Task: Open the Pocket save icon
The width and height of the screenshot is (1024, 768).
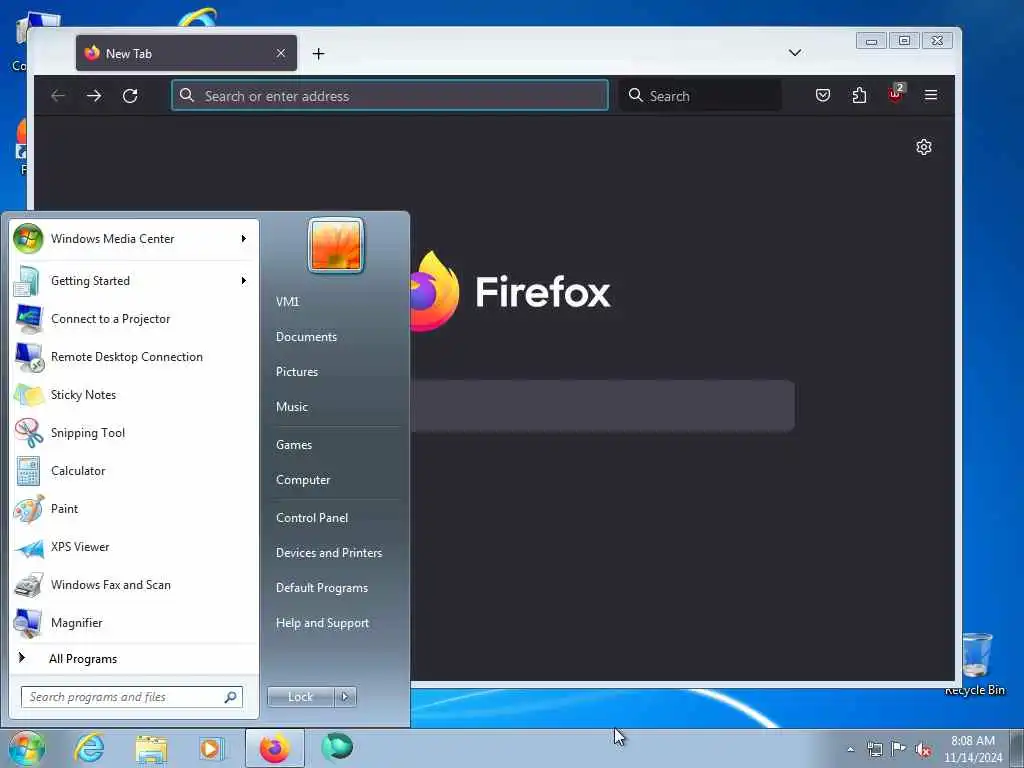Action: point(823,95)
